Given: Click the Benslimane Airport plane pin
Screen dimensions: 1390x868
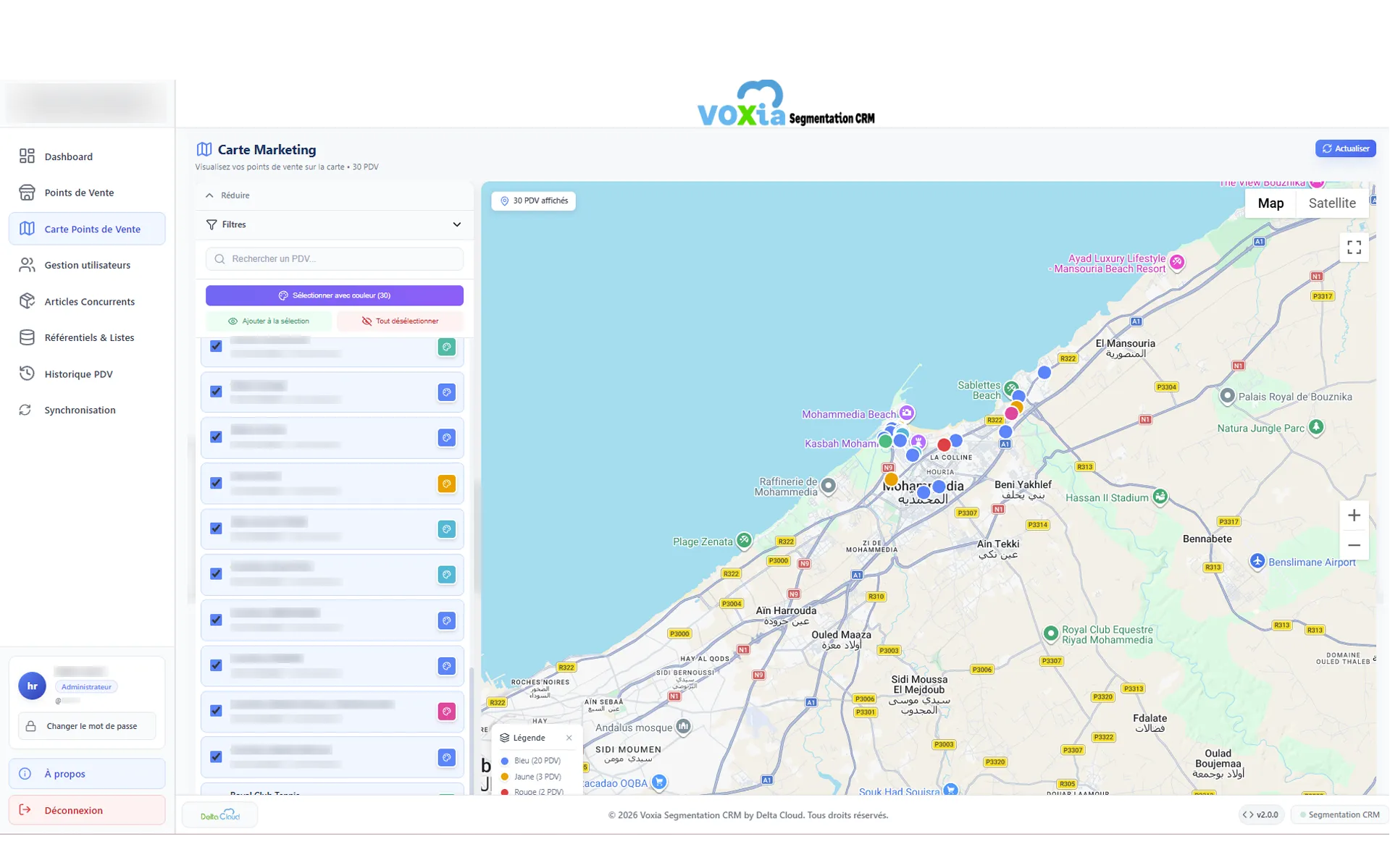Looking at the screenshot, I should coord(1257,561).
